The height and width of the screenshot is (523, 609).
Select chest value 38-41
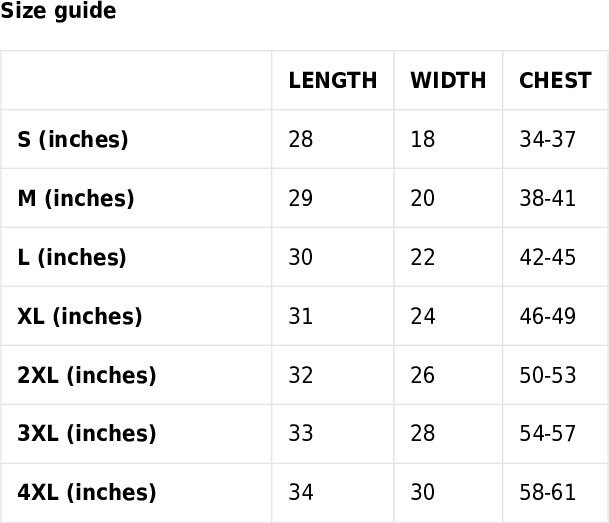click(548, 198)
